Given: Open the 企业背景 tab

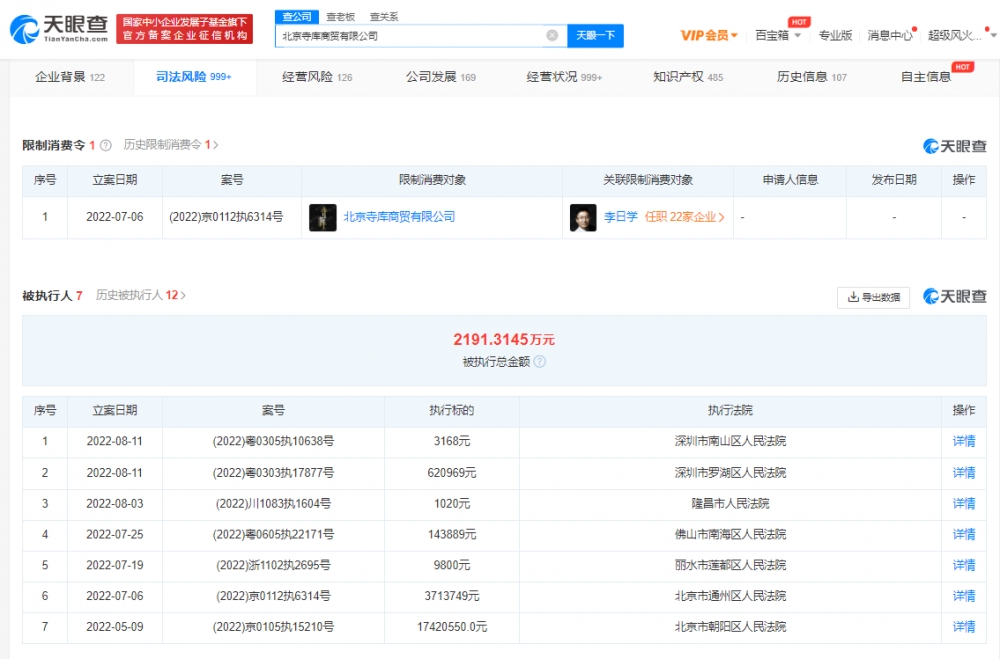Looking at the screenshot, I should pyautogui.click(x=70, y=77).
